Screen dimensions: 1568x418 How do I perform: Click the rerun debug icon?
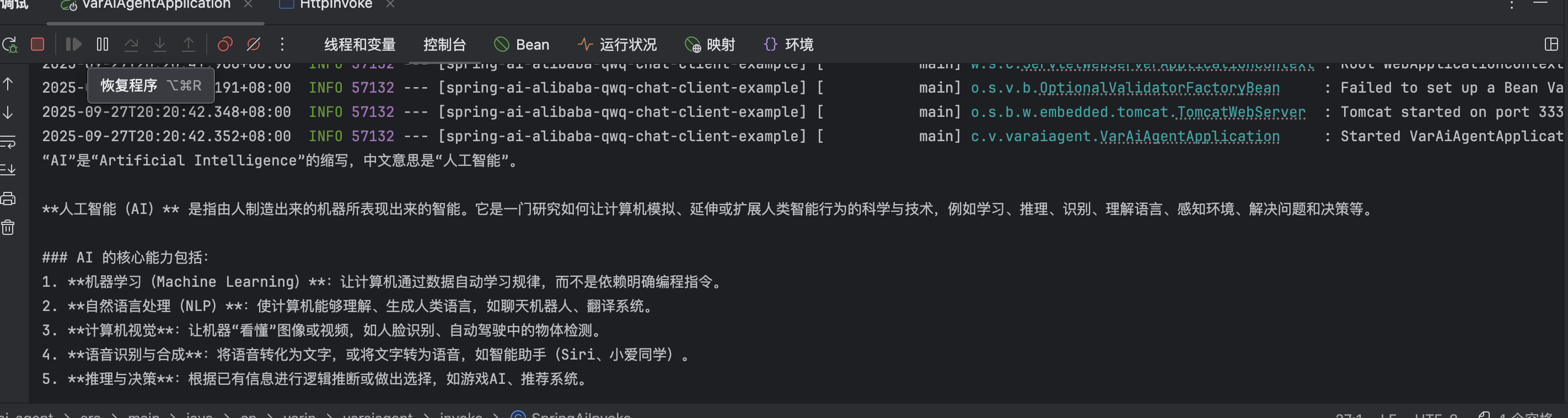[x=10, y=45]
